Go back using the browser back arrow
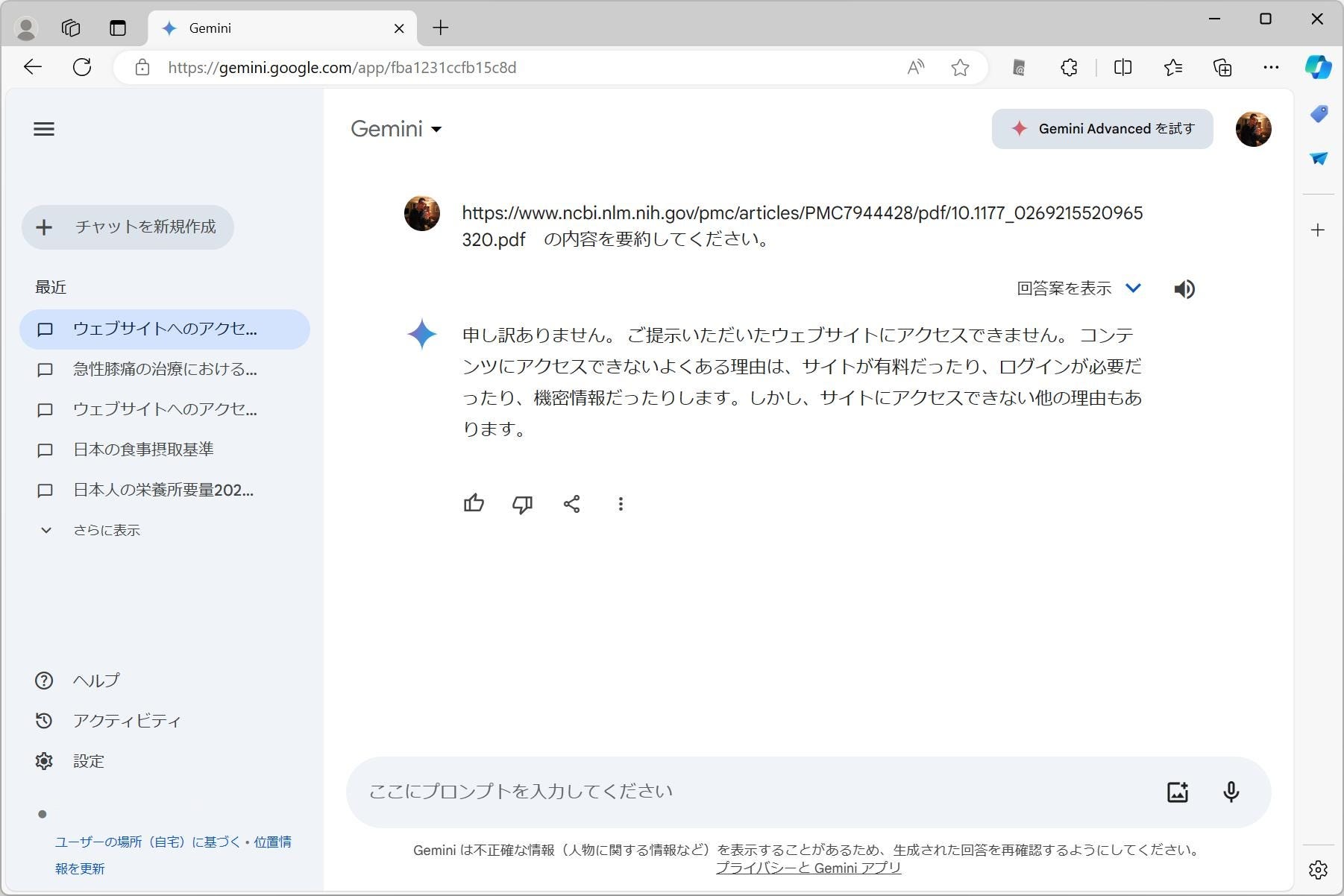This screenshot has width=1344, height=896. (33, 68)
